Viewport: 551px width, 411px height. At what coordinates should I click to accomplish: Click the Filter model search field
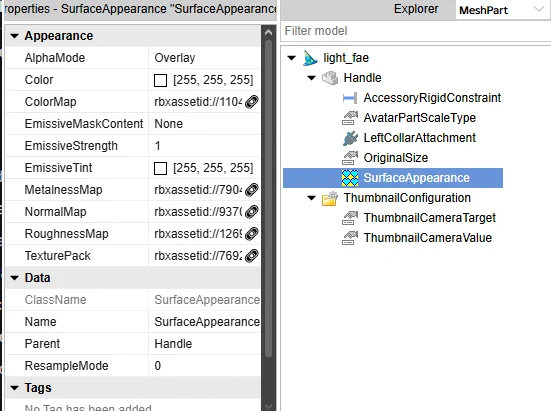tap(416, 31)
